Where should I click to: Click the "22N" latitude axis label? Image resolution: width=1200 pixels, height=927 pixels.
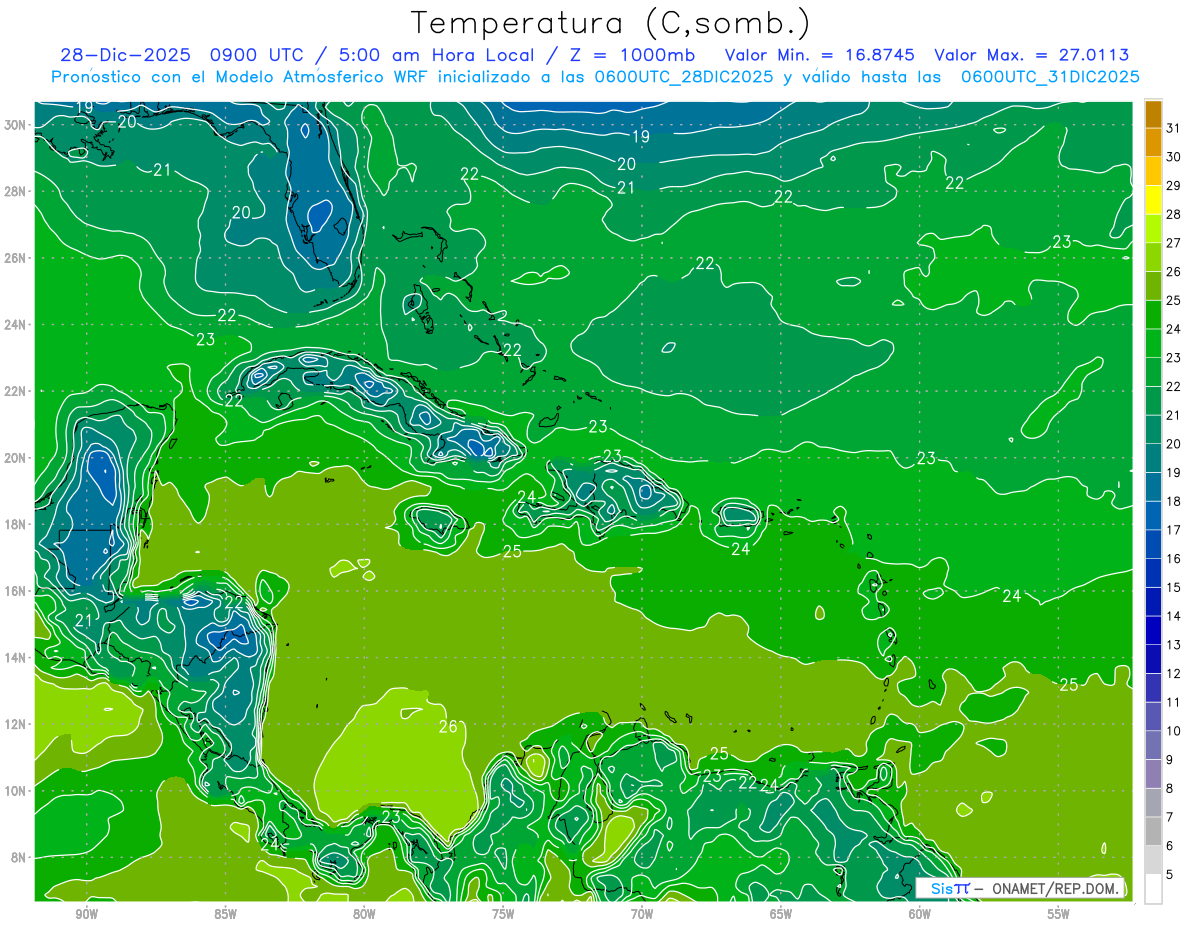coord(16,391)
